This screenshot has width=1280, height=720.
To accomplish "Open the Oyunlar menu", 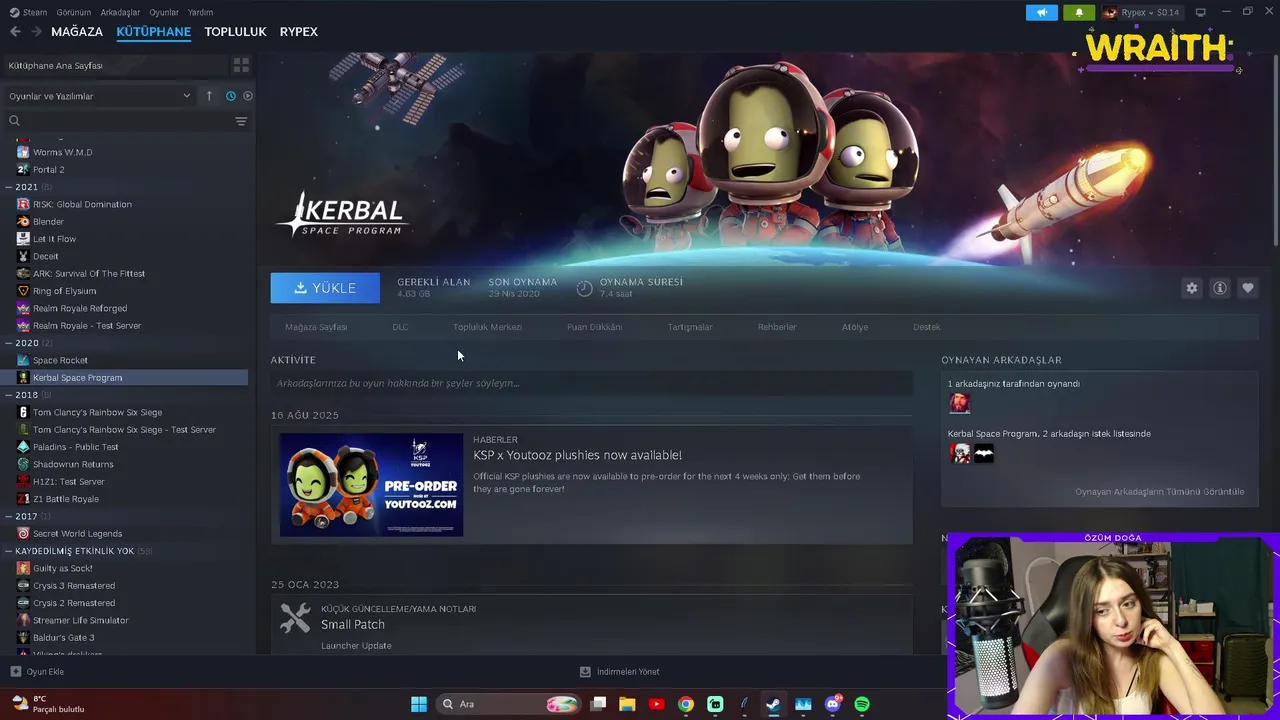I will coord(164,12).
